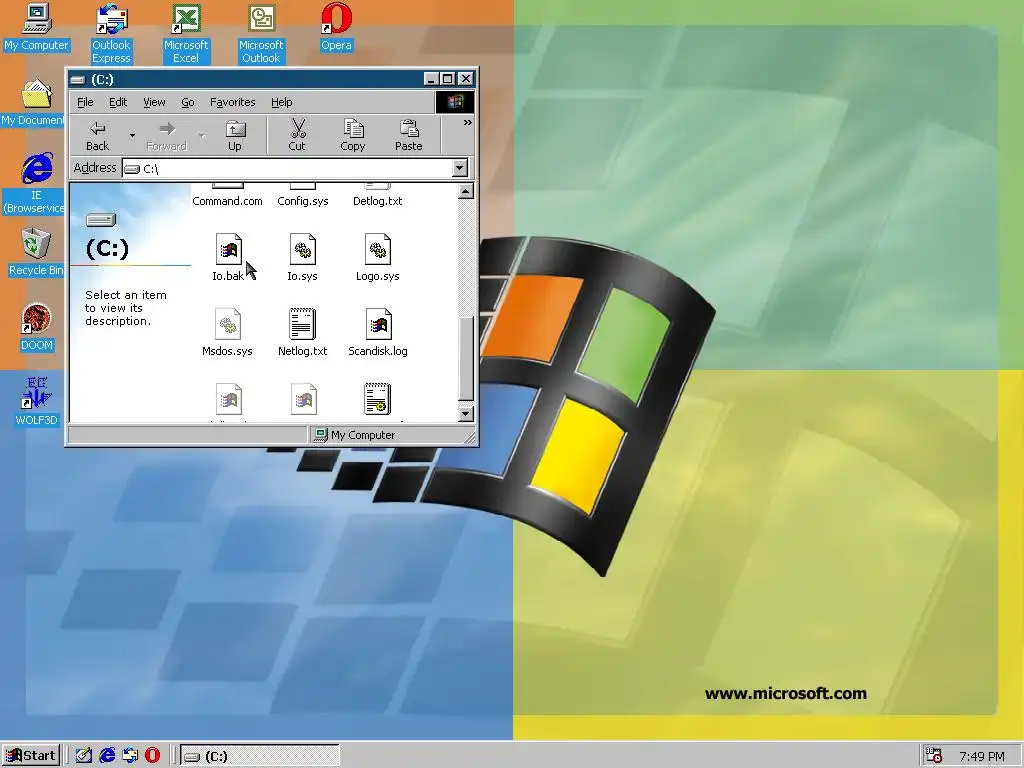Open the Edit menu
Image resolution: width=1024 pixels, height=768 pixels.
pos(118,102)
